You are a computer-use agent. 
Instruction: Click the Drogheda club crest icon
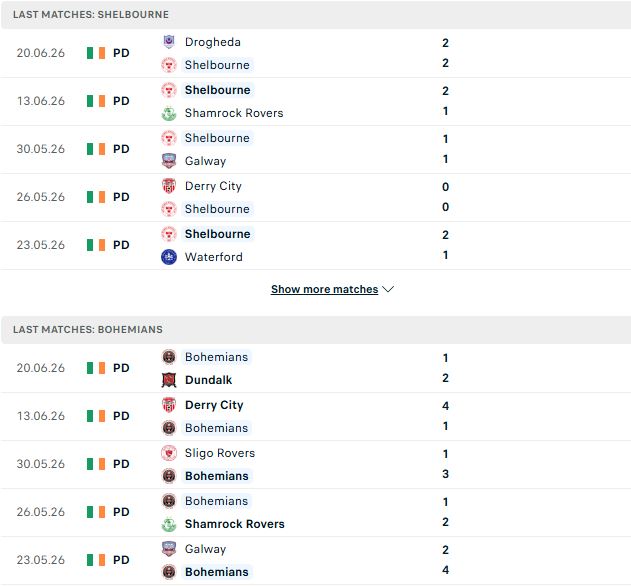click(x=169, y=42)
